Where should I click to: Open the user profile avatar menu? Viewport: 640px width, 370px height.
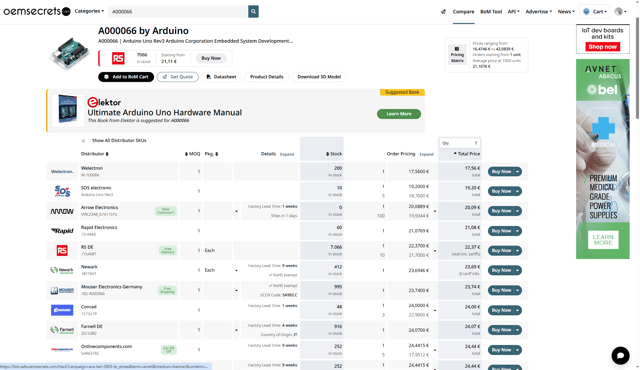point(620,11)
